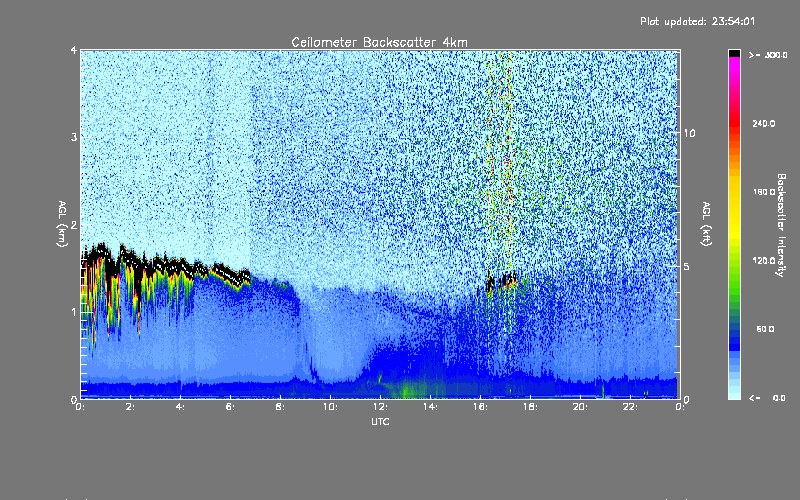Click the 'AGL (kft)' axis label

pos(706,224)
